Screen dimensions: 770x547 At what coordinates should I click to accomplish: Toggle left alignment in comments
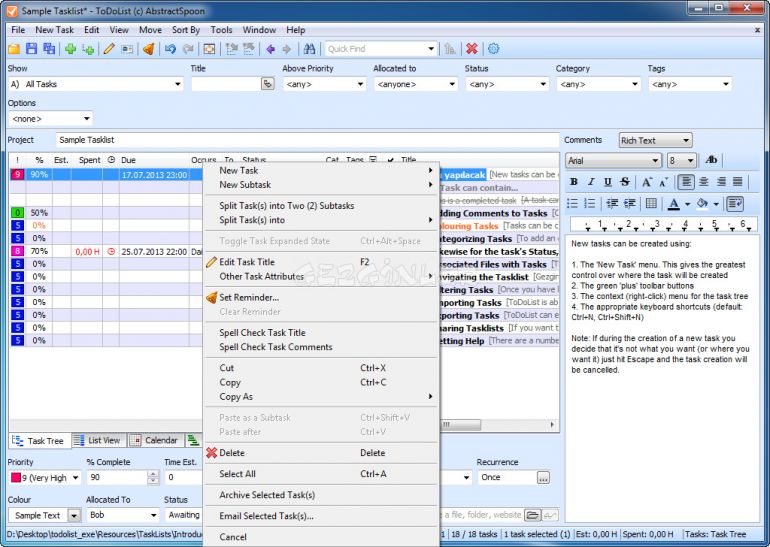686,182
